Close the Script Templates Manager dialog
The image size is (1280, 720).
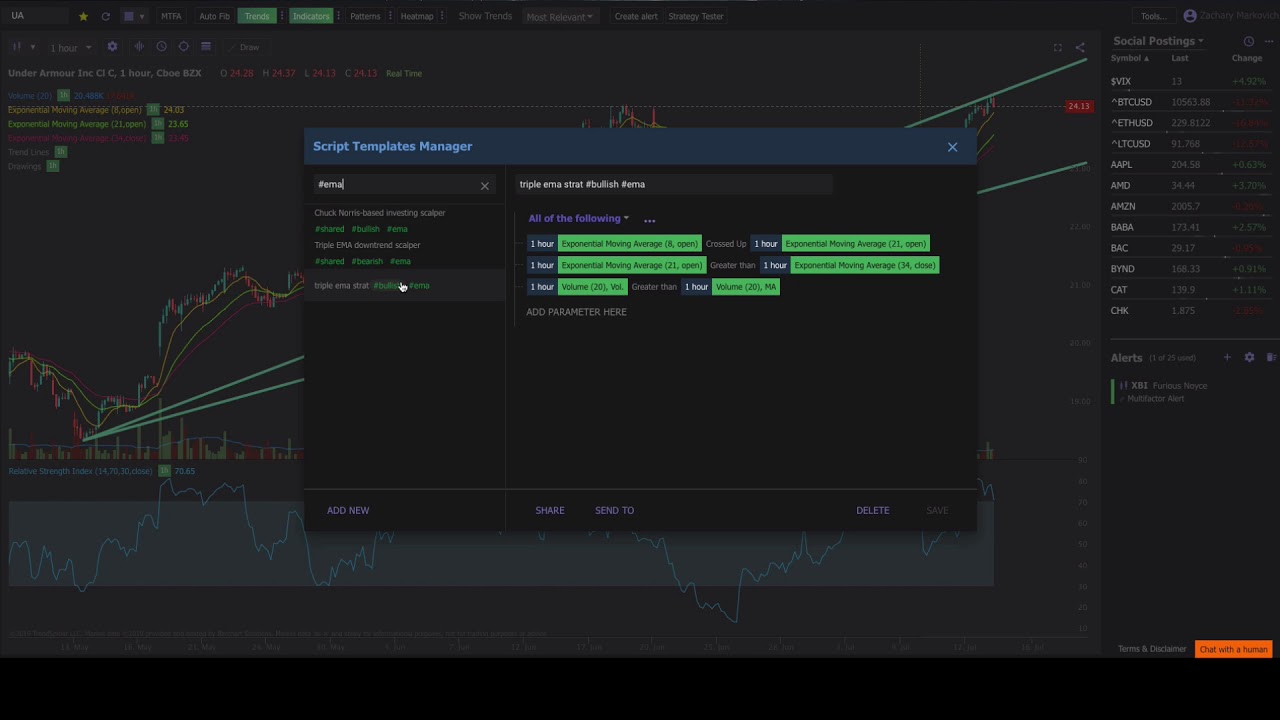[x=952, y=147]
